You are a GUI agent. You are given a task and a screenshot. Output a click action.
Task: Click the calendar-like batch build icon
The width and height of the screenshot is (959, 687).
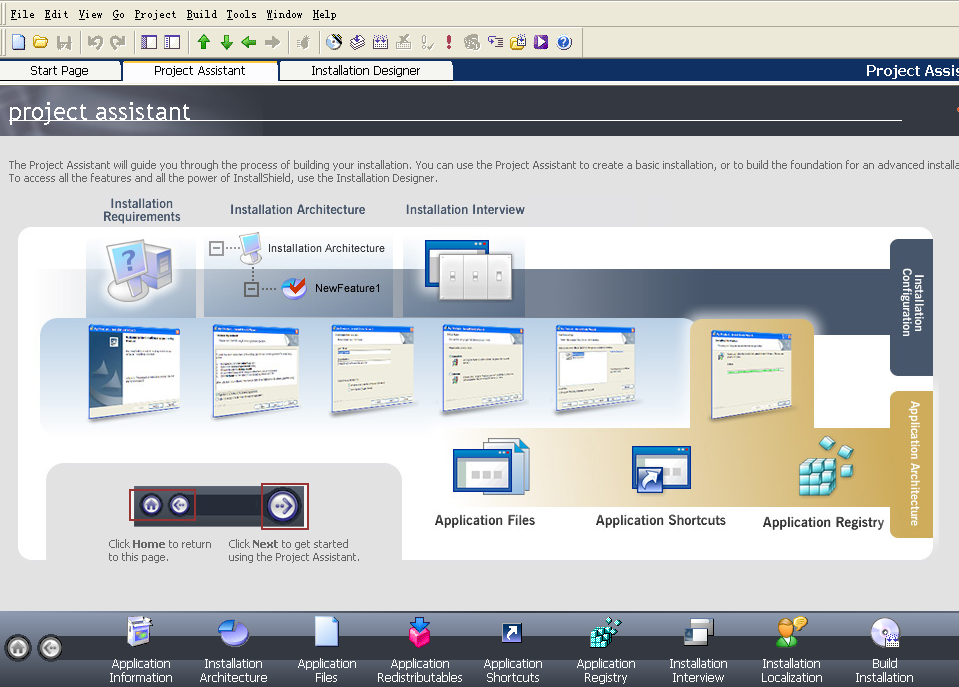pyautogui.click(x=380, y=42)
